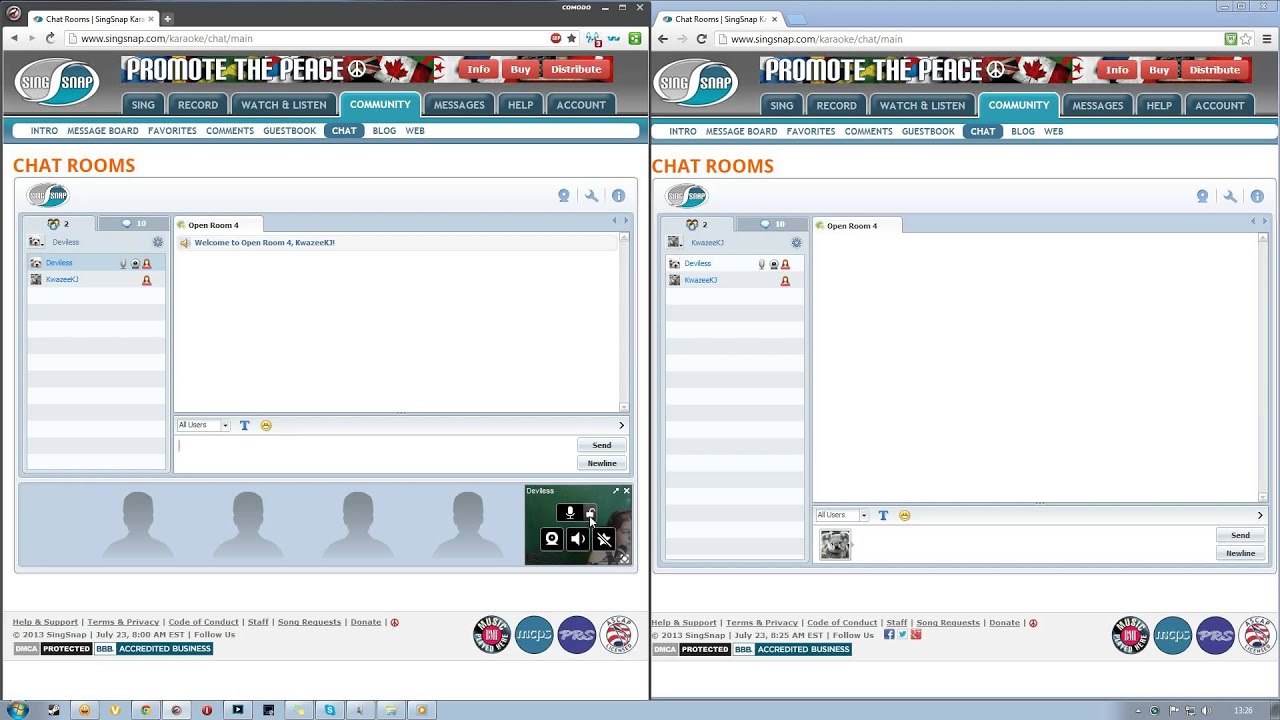Screen dimensions: 1280x720
Task: Click Distribute button on right window banner
Action: tap(1215, 70)
